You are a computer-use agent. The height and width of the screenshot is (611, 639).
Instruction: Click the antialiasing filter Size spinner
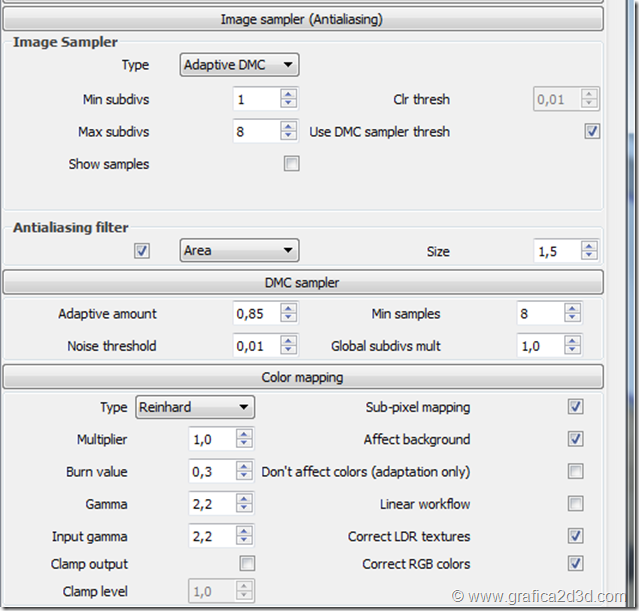(x=589, y=251)
